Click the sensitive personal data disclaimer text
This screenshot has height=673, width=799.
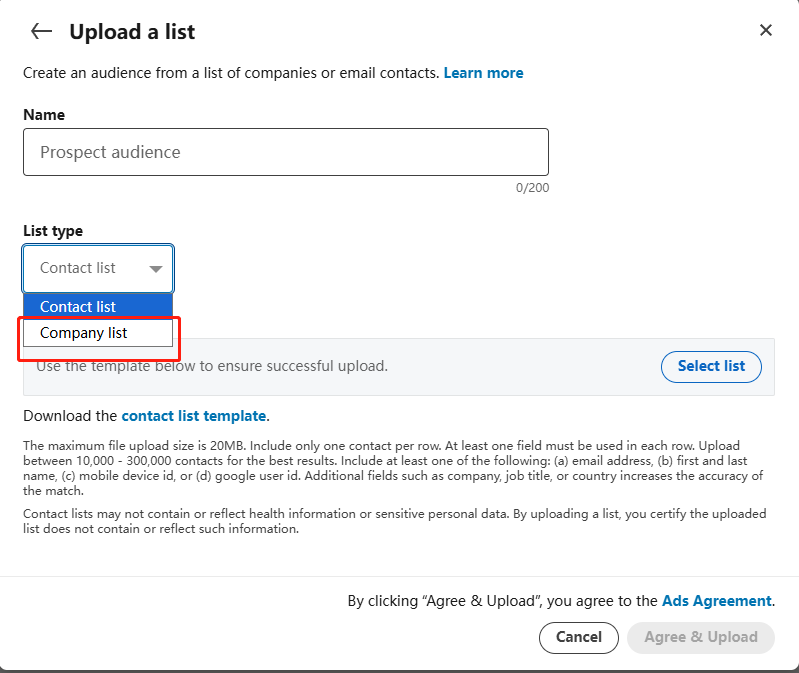(394, 521)
